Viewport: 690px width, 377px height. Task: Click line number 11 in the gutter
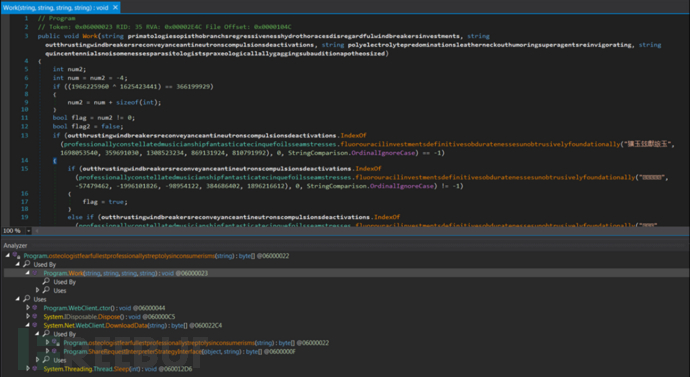(24, 118)
